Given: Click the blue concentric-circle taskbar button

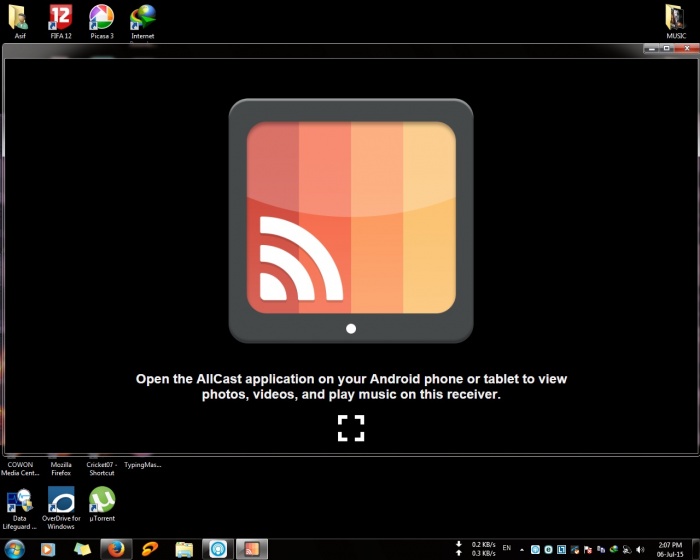Looking at the screenshot, I should [x=218, y=549].
